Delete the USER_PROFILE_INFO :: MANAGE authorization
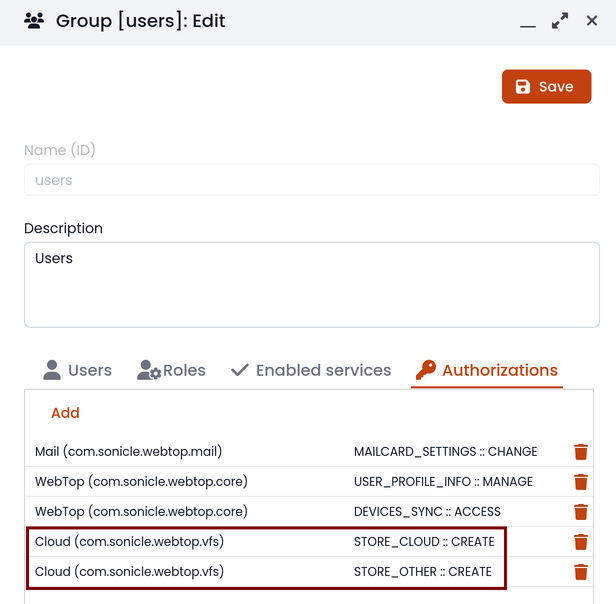The height and width of the screenshot is (604, 616). [x=581, y=481]
